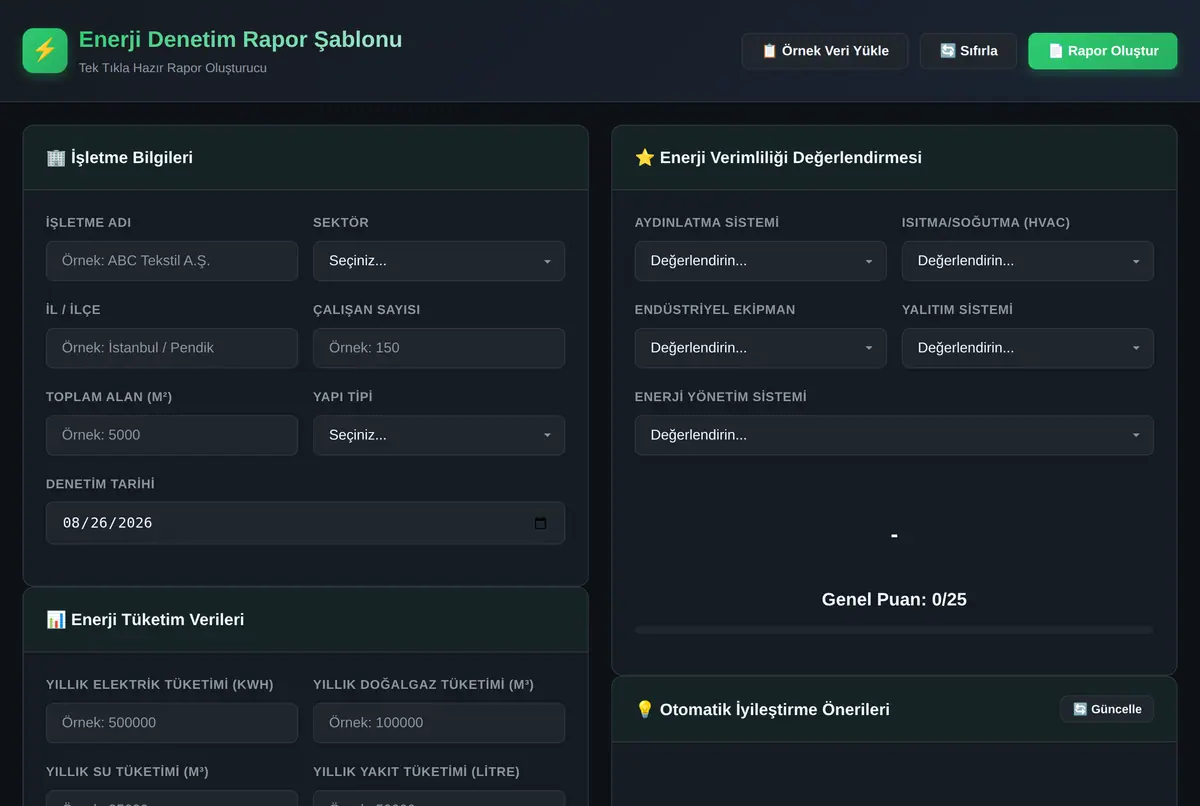Click the İşletme Bilgileri section heading

tap(120, 158)
